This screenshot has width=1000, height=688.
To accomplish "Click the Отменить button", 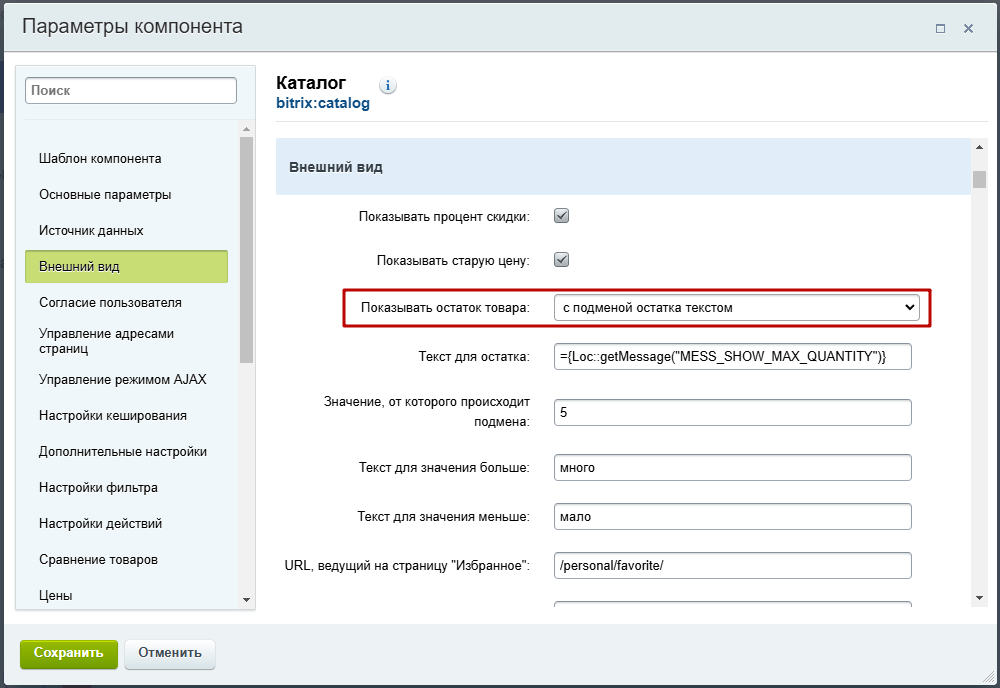I will (170, 654).
